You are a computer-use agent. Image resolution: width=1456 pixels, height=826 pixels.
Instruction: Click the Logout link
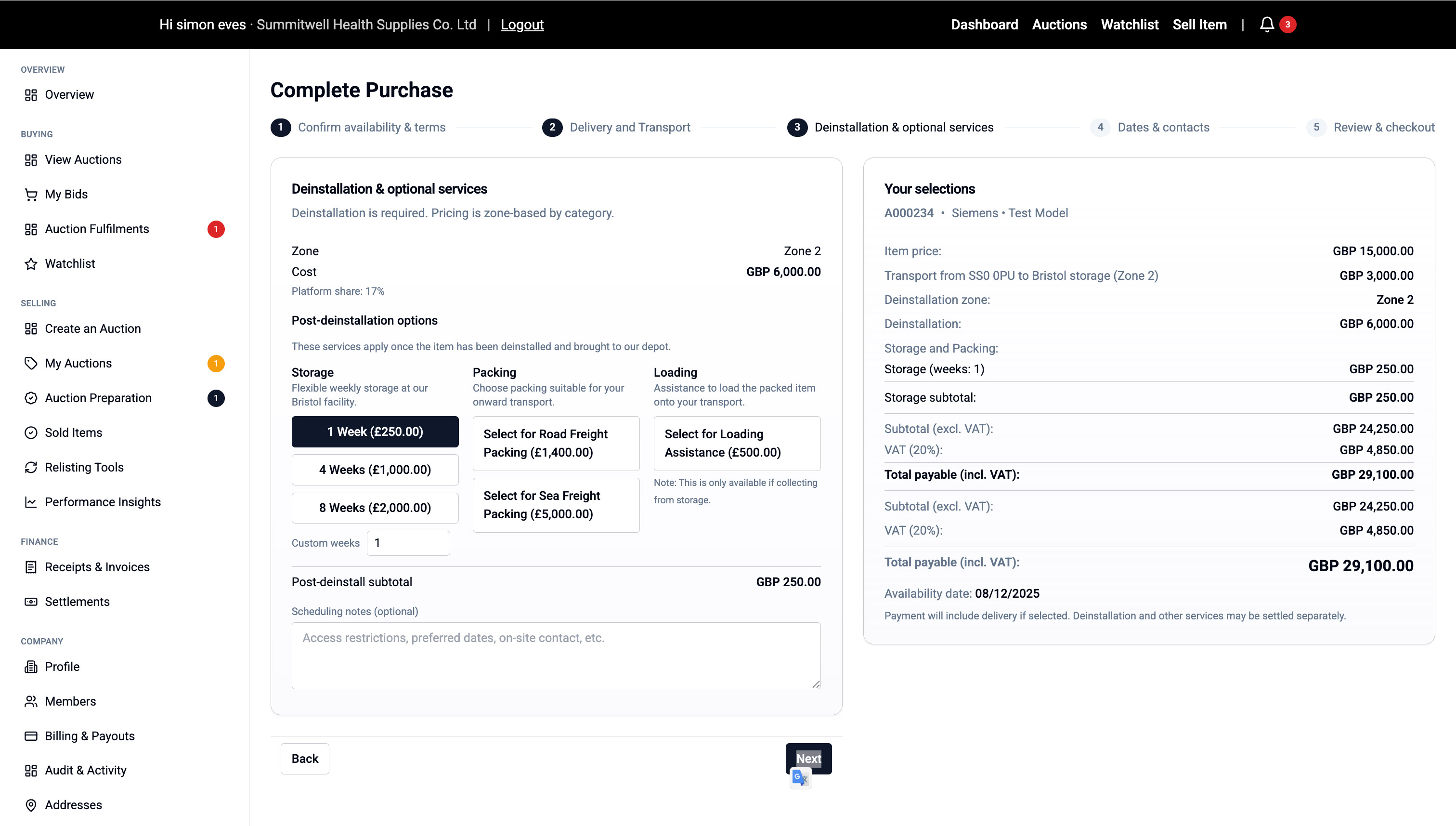coord(521,25)
